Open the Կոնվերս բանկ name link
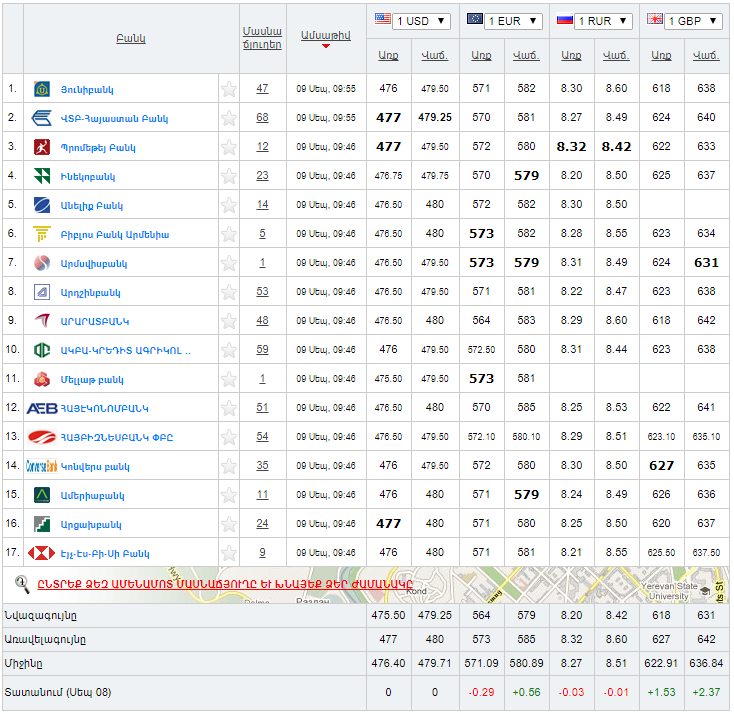Screen dimensions: 734x714 [95, 466]
